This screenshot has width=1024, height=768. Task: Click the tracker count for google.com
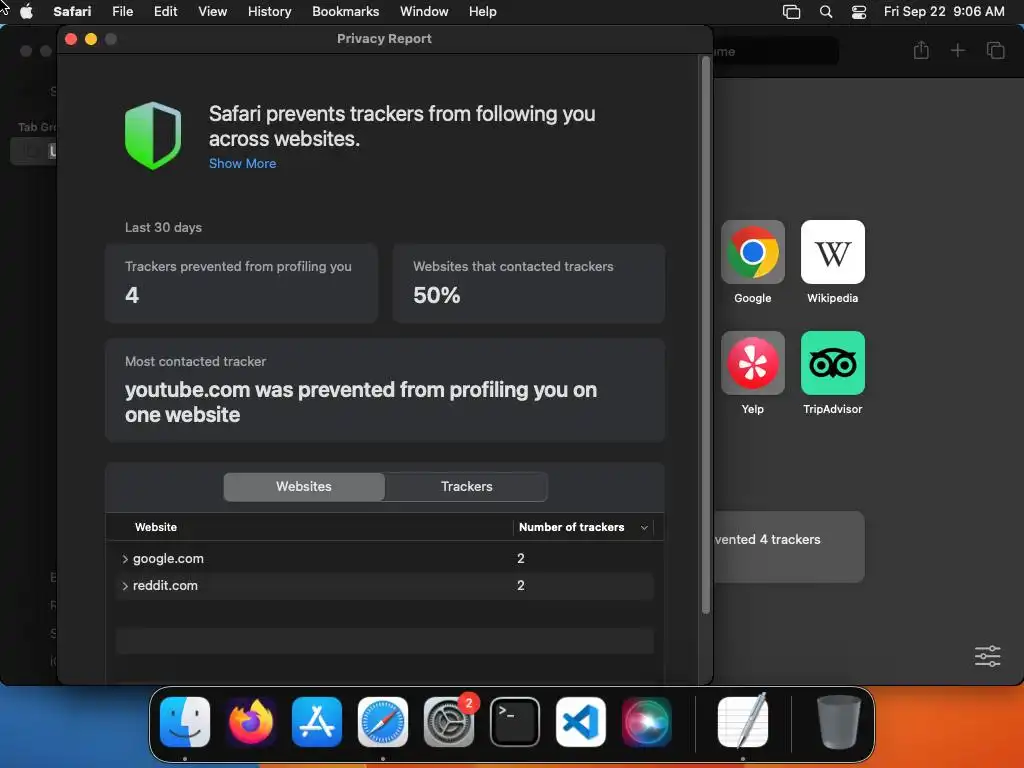click(520, 558)
